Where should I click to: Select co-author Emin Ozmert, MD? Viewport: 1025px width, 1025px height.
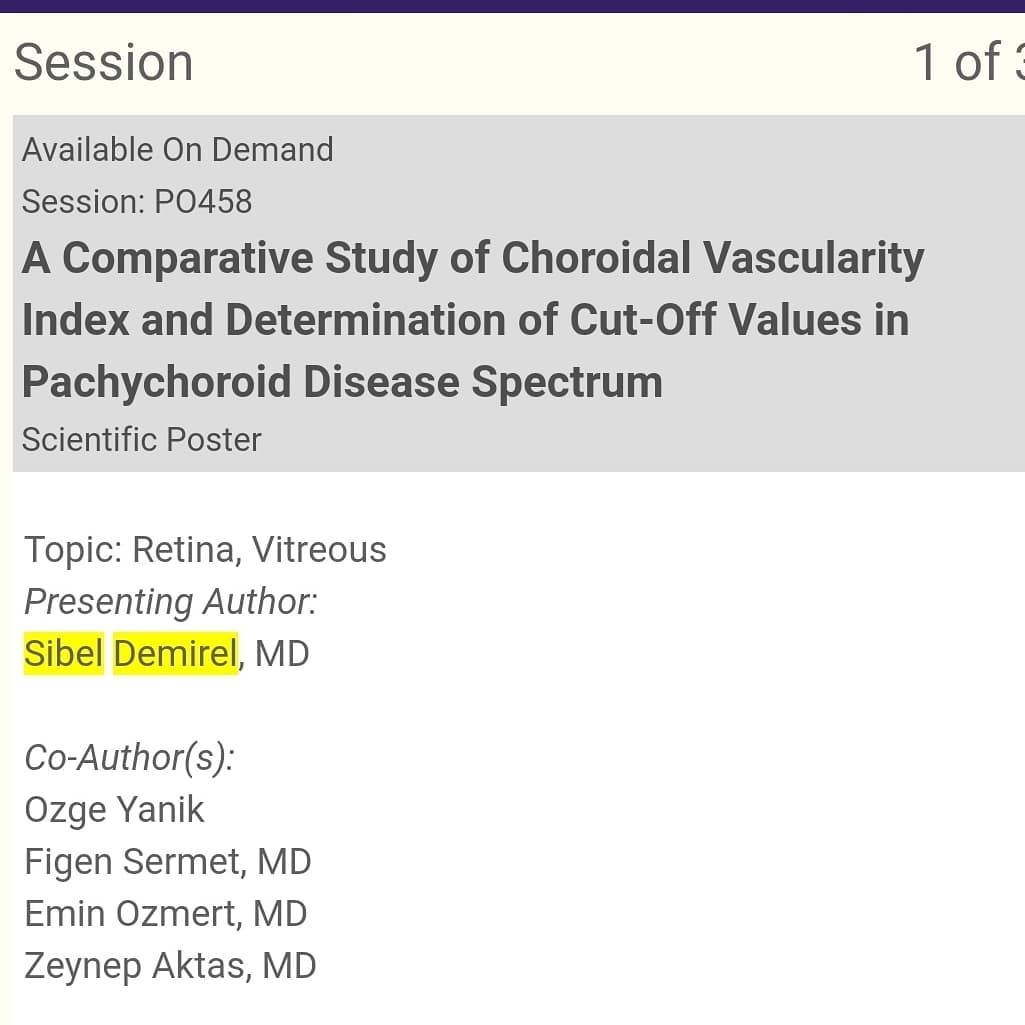pos(165,913)
